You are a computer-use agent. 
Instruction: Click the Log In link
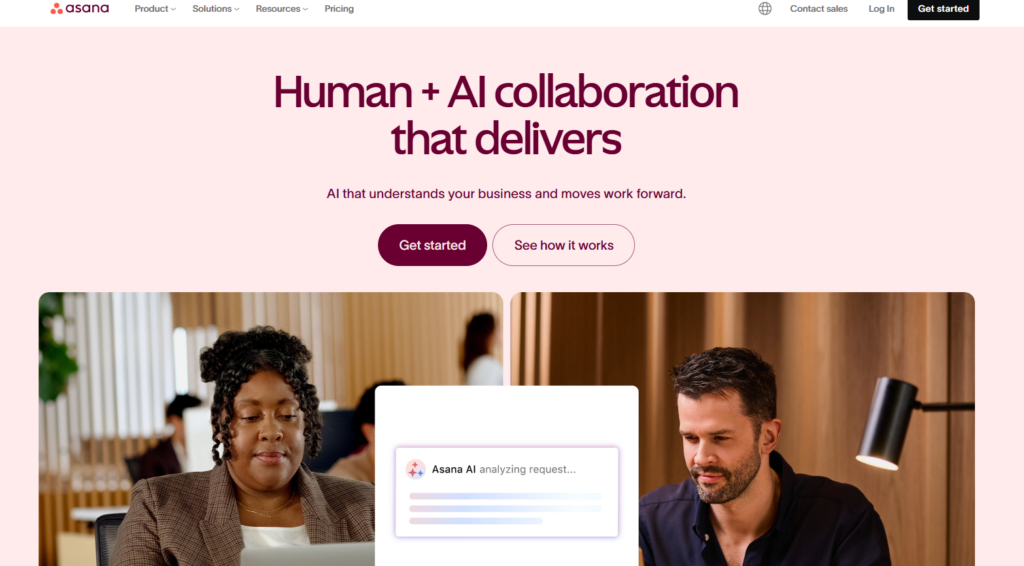point(881,8)
